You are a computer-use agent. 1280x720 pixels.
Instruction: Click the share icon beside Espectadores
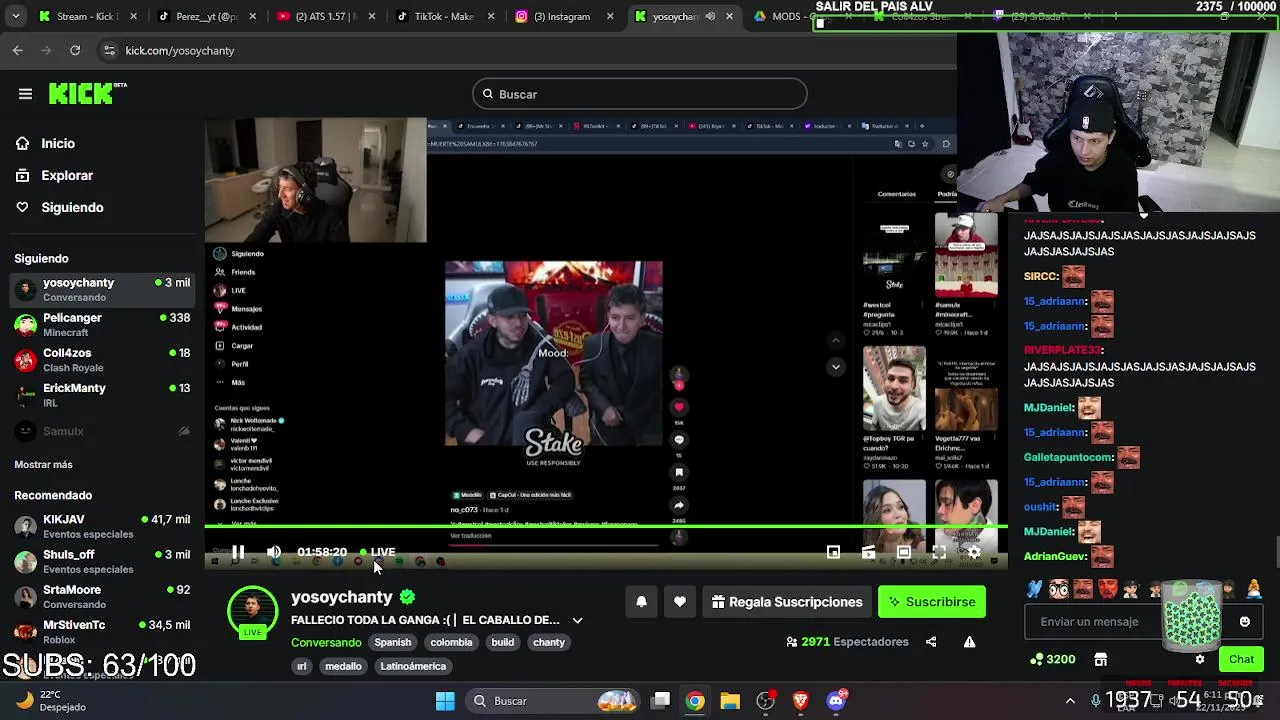coord(931,642)
